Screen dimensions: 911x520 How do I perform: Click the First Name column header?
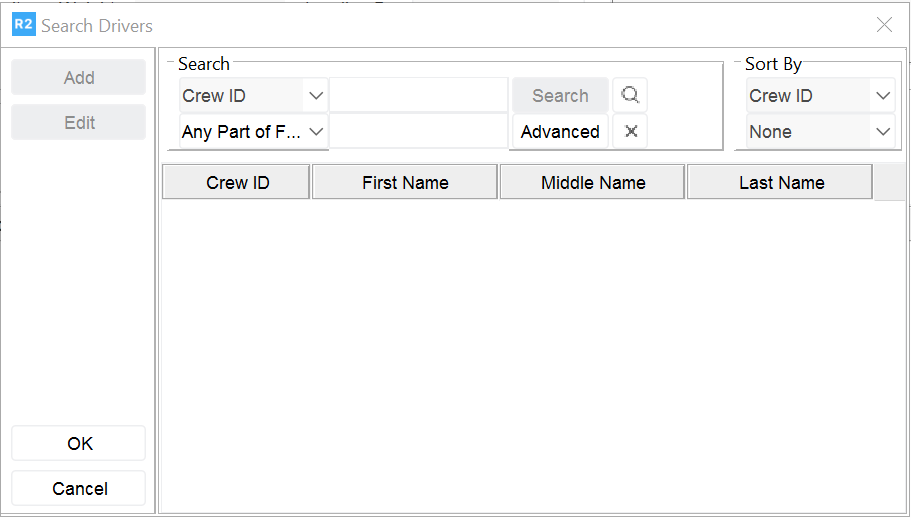click(405, 183)
